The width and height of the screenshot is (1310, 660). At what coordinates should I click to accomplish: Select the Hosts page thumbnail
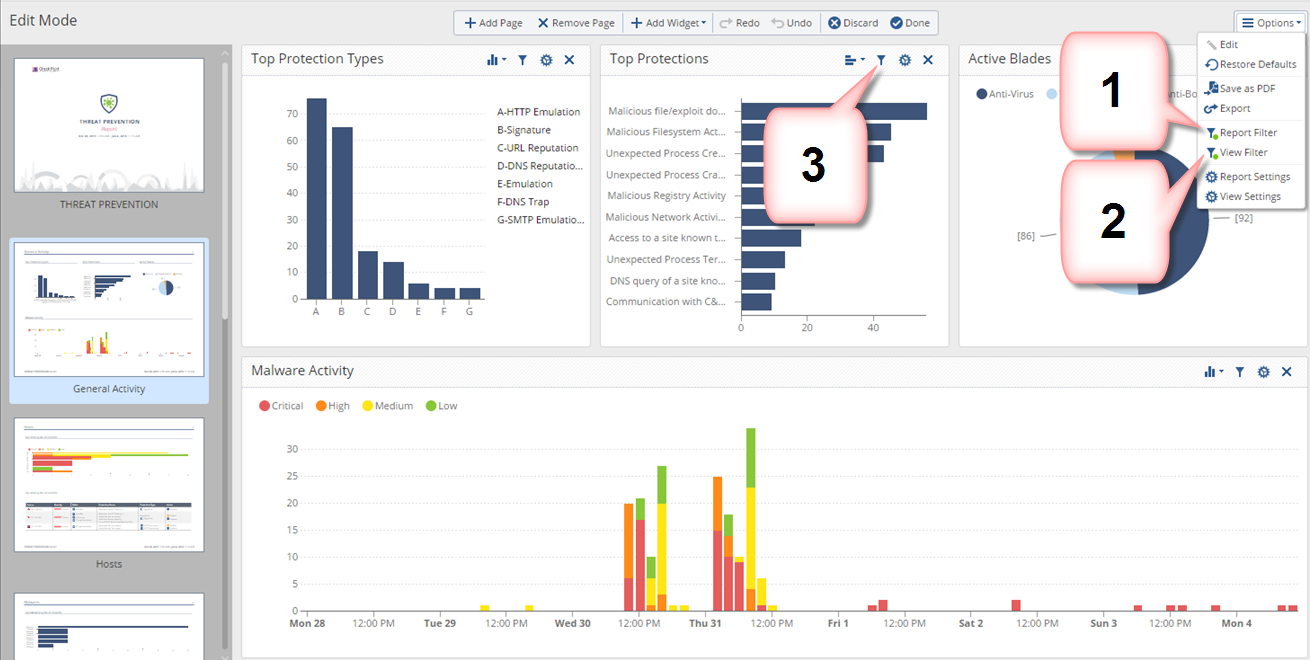point(109,485)
